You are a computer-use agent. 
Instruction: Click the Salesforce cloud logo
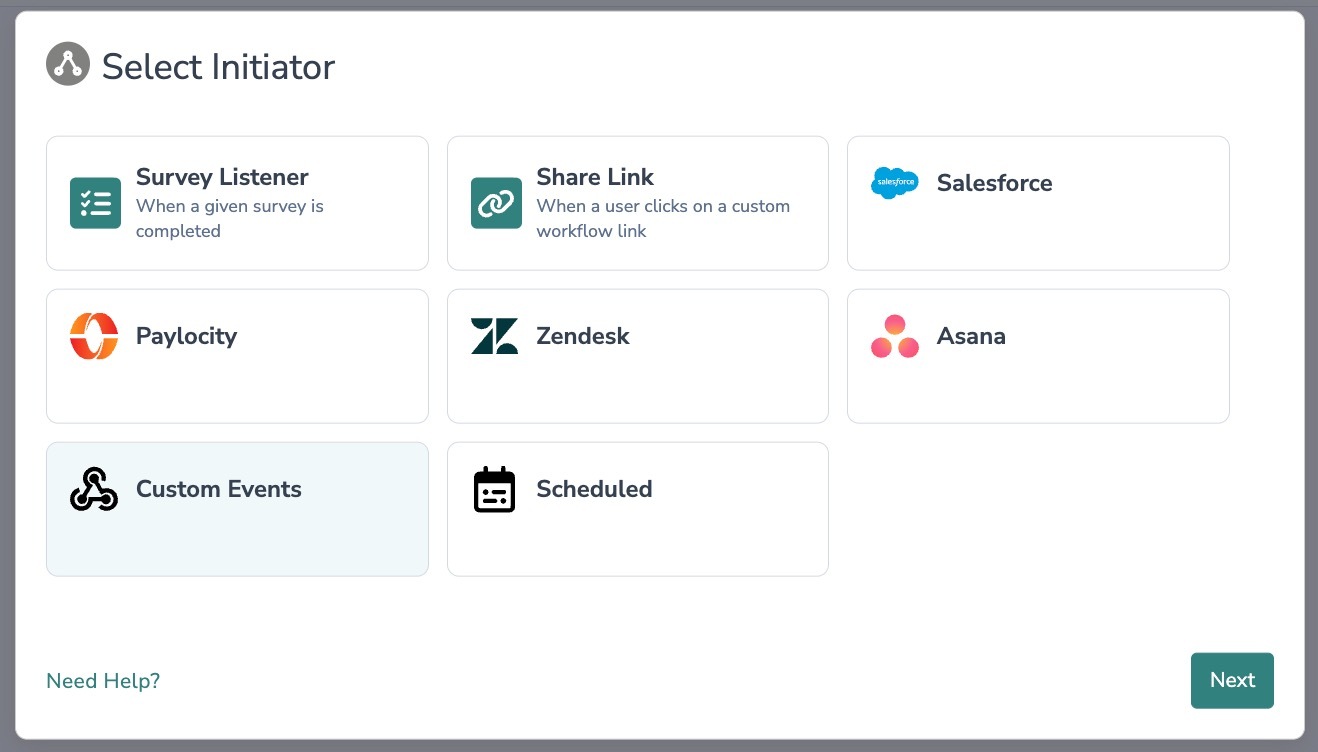point(895,183)
